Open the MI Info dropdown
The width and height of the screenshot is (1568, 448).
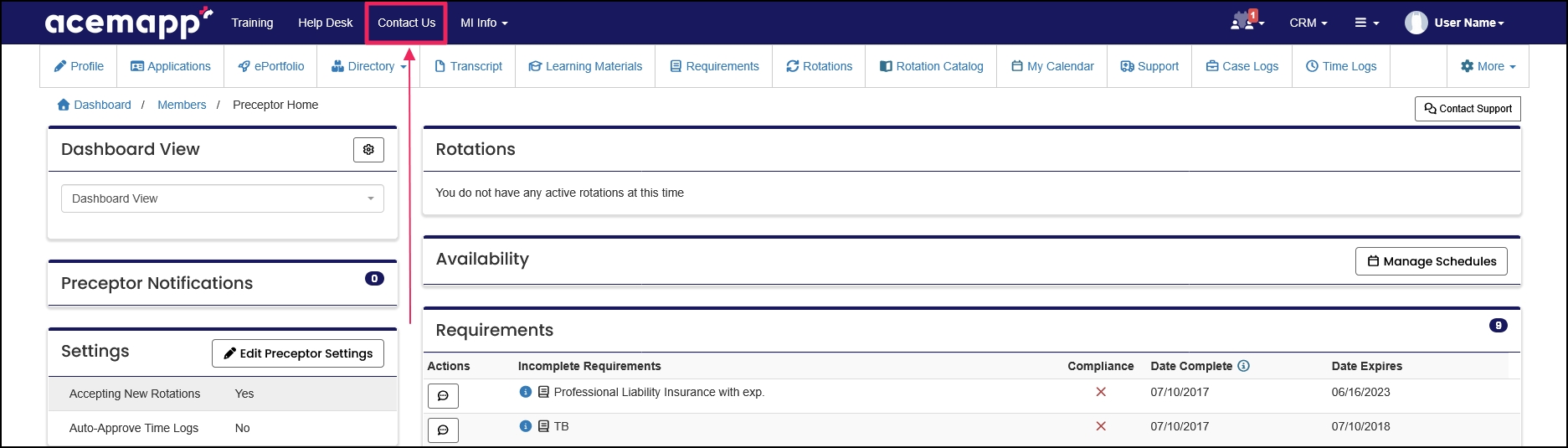click(484, 23)
